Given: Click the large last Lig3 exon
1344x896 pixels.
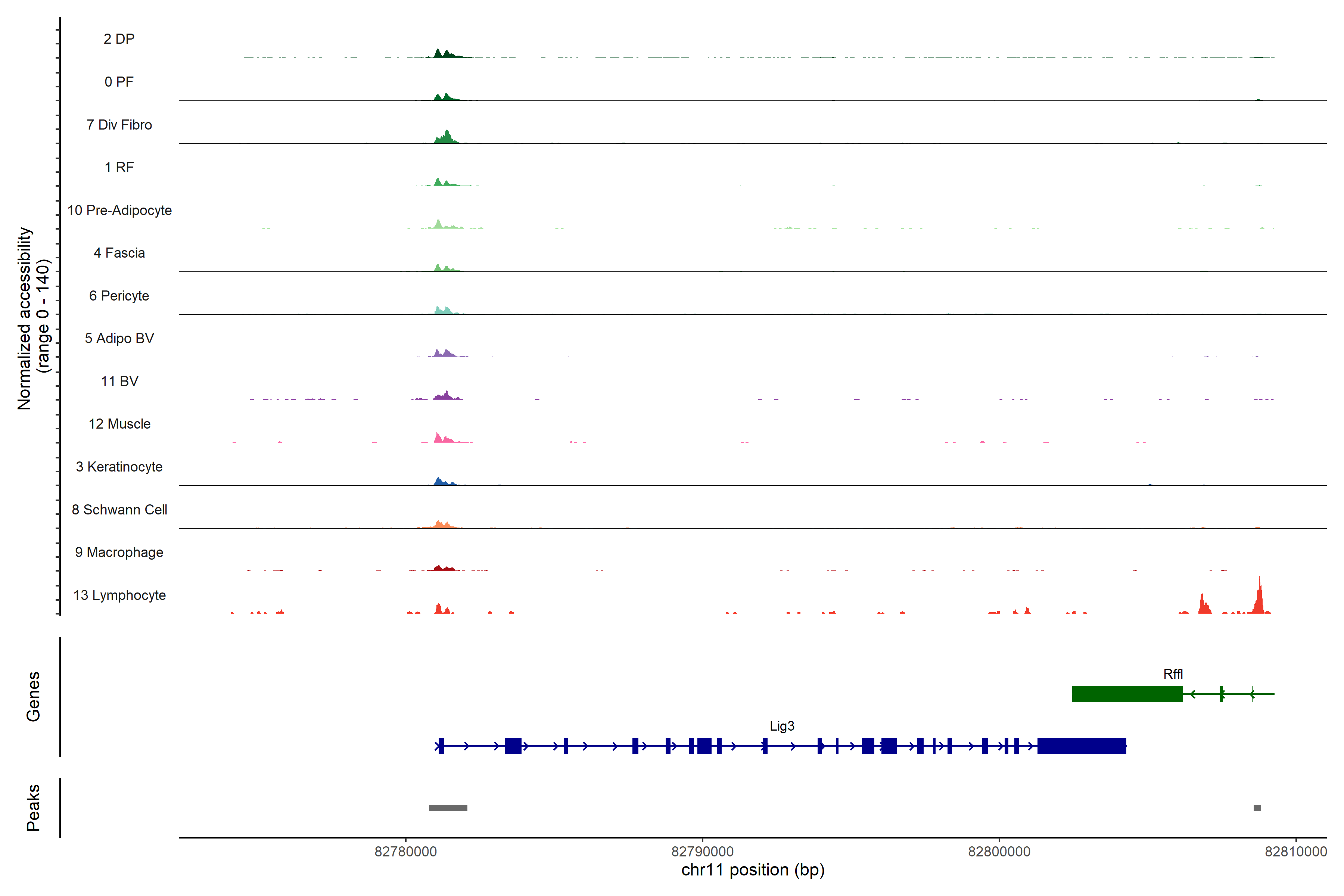Looking at the screenshot, I should pos(1081,746).
